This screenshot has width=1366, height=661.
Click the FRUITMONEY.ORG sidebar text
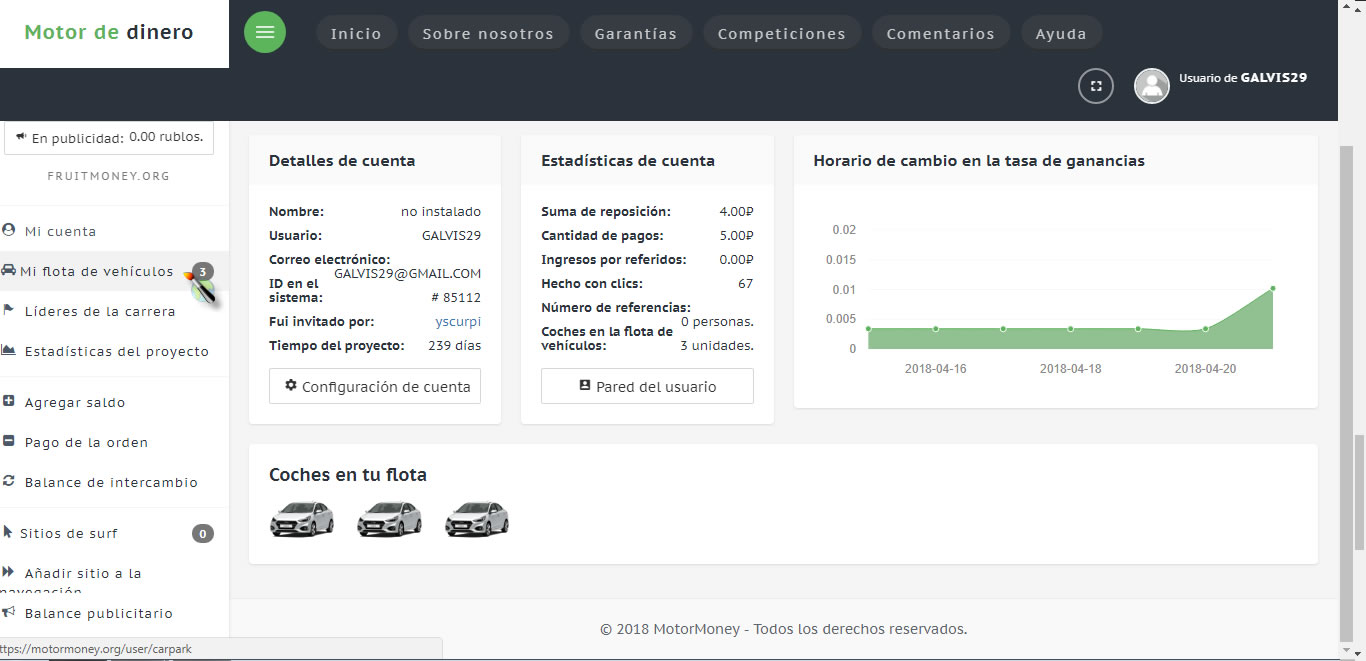[109, 176]
